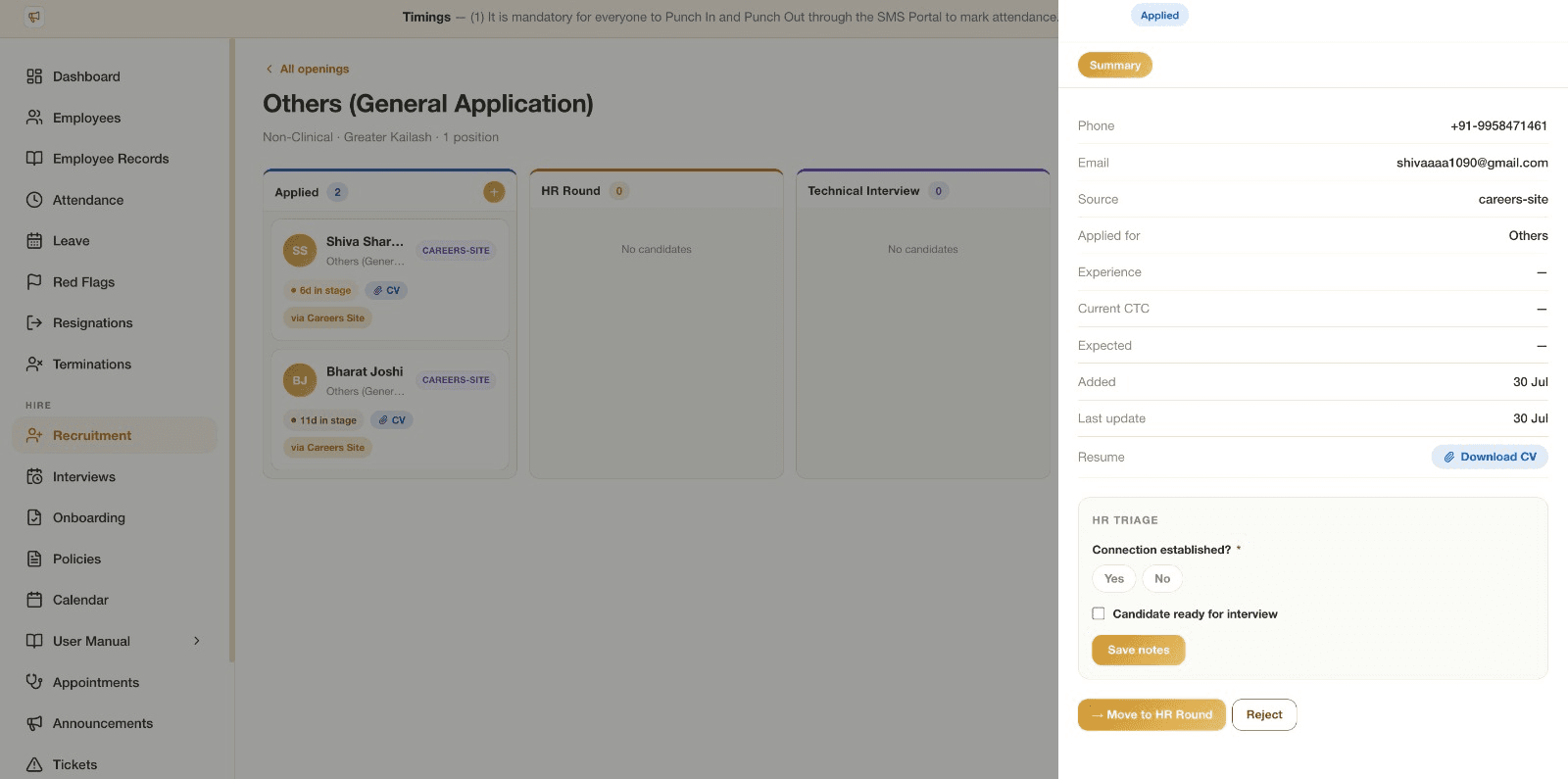Viewport: 1568px width, 779px height.
Task: Add candidate with plus icon in Applied column
Action: pyautogui.click(x=494, y=192)
